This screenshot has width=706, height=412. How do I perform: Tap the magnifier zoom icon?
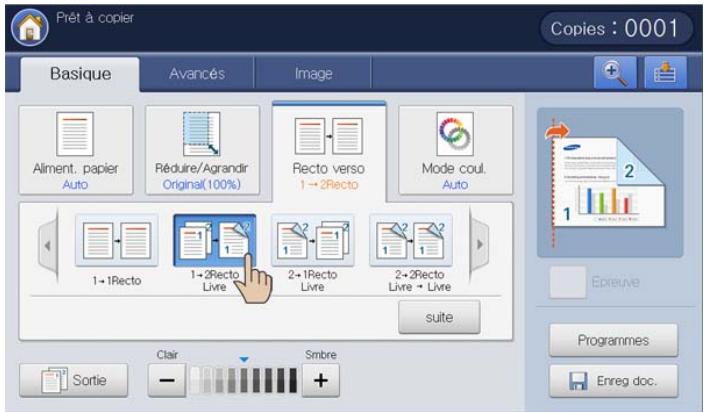pyautogui.click(x=615, y=73)
